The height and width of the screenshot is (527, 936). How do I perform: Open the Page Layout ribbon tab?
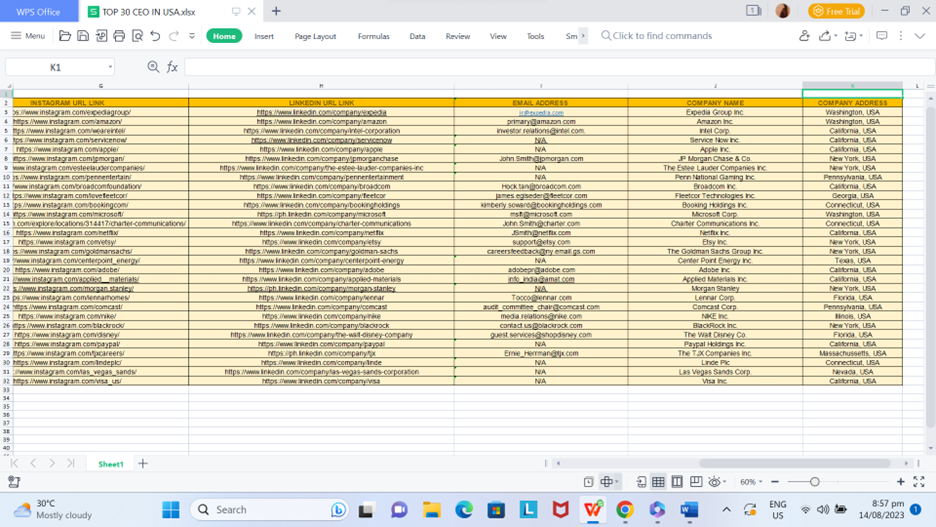(x=315, y=36)
